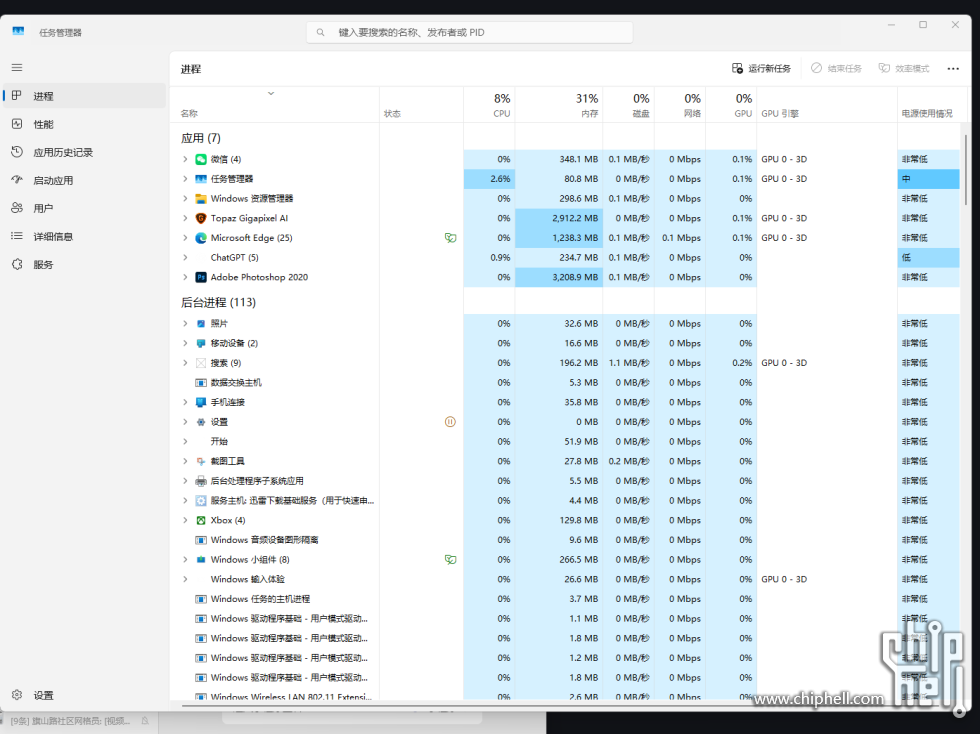Expand the Microsoft Edge (25) process group
The image size is (980, 734).
click(185, 238)
